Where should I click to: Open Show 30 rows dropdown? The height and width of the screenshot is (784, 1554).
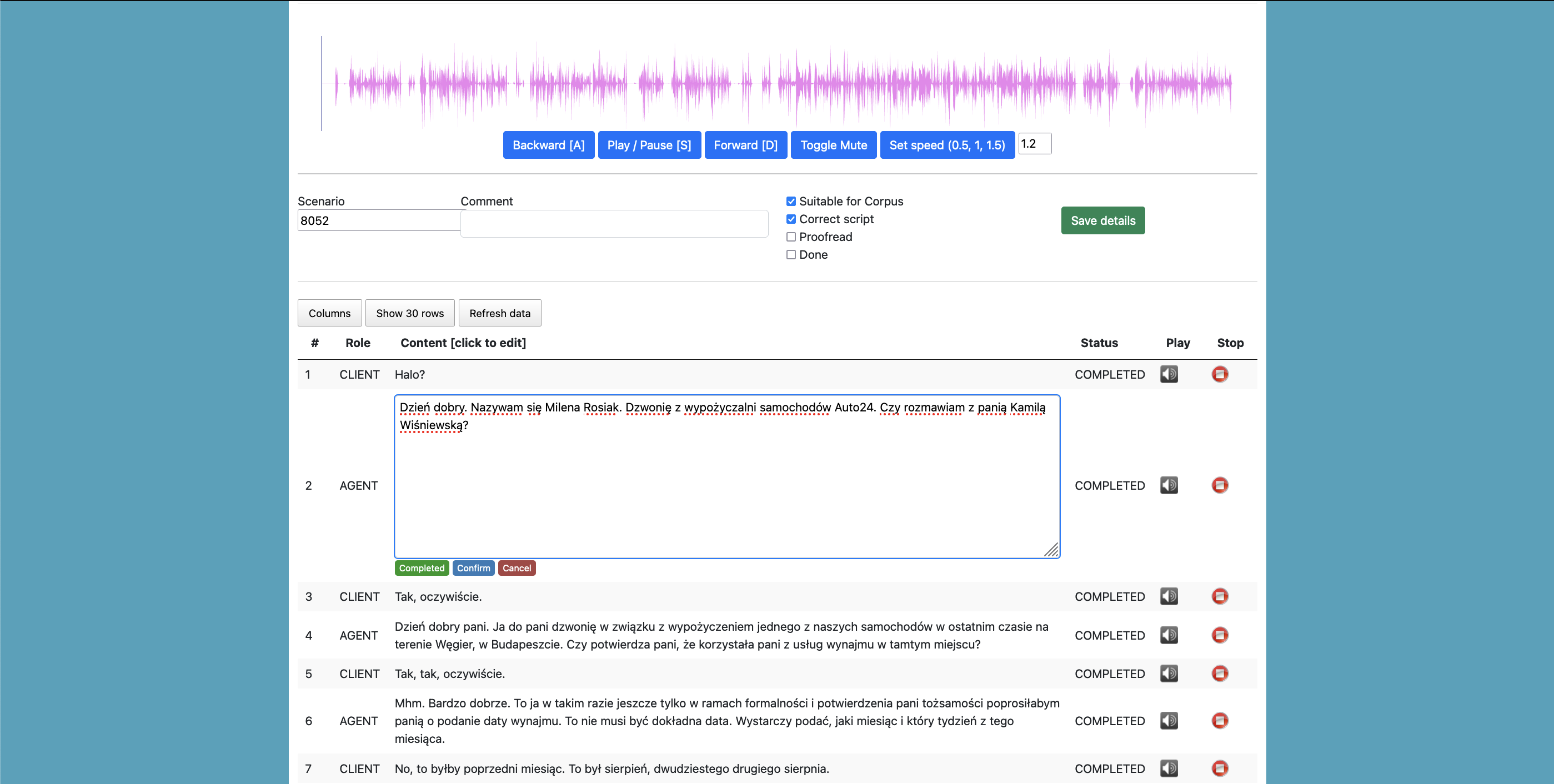click(x=410, y=313)
